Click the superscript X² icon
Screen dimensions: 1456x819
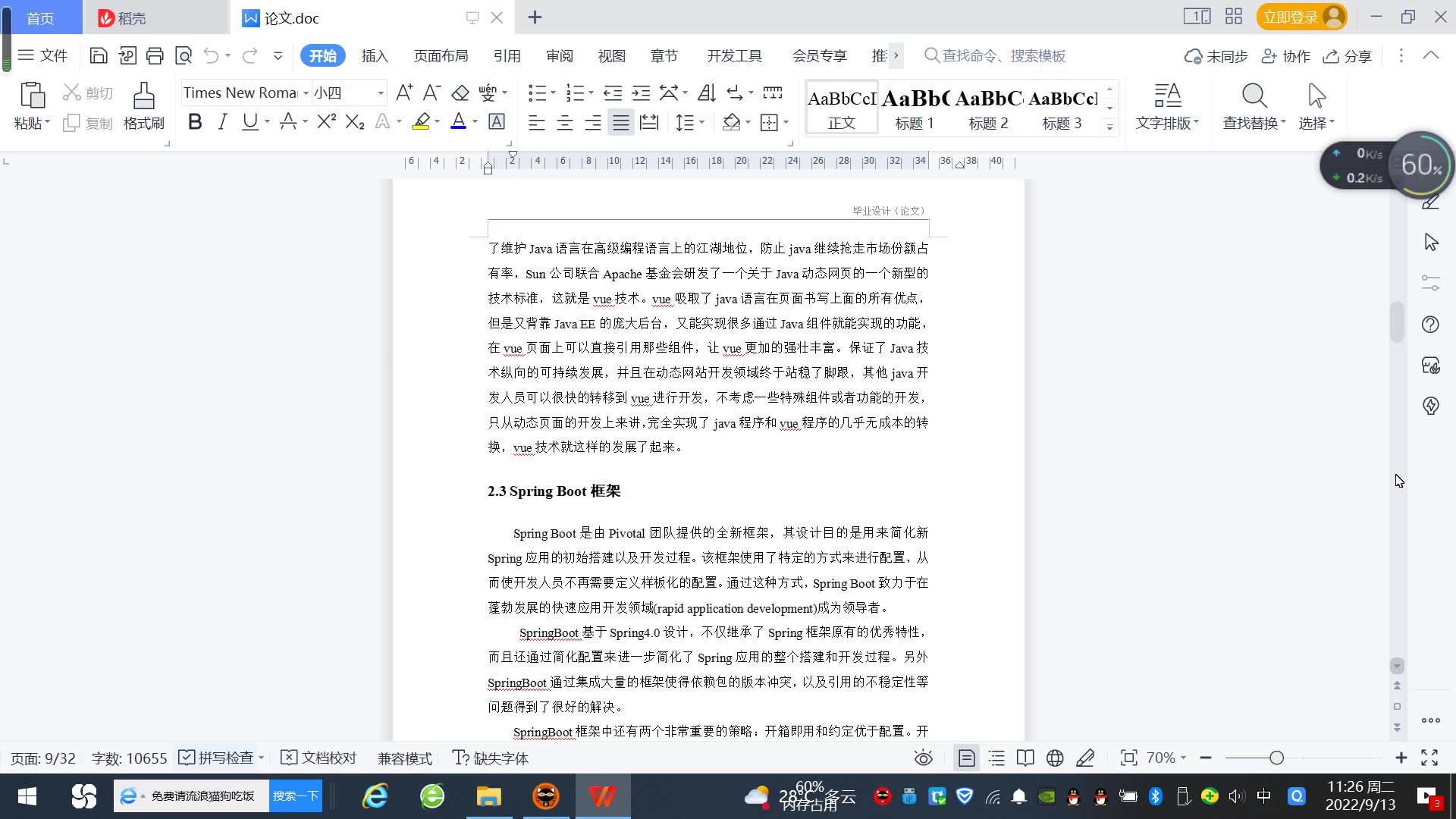[x=326, y=122]
